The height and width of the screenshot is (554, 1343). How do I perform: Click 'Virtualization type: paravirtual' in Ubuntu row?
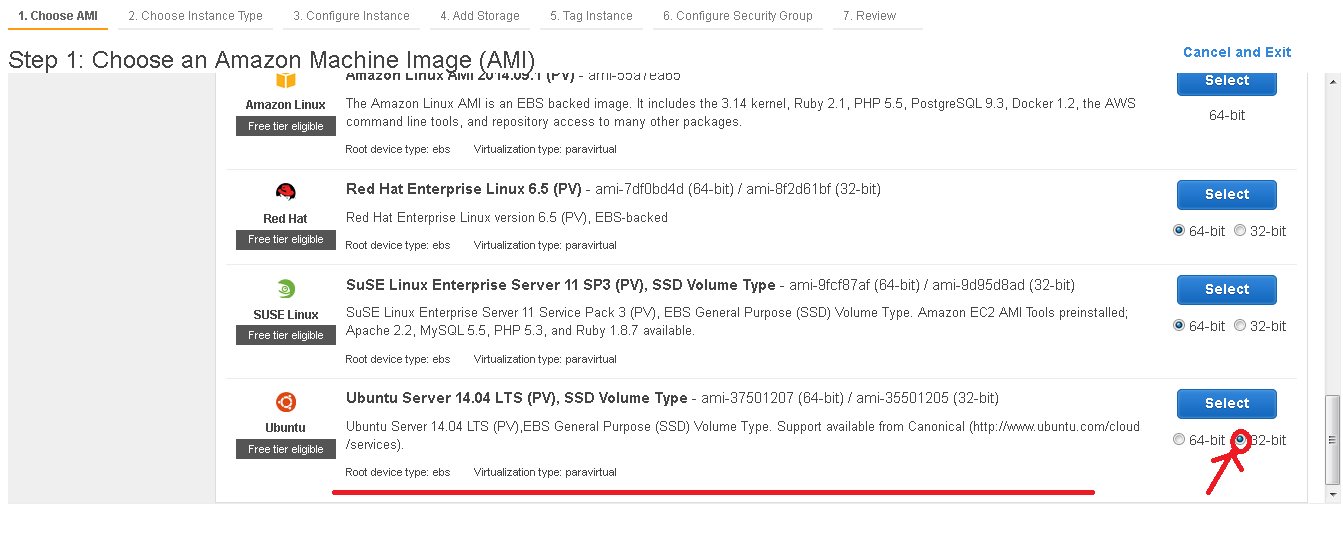[545, 472]
